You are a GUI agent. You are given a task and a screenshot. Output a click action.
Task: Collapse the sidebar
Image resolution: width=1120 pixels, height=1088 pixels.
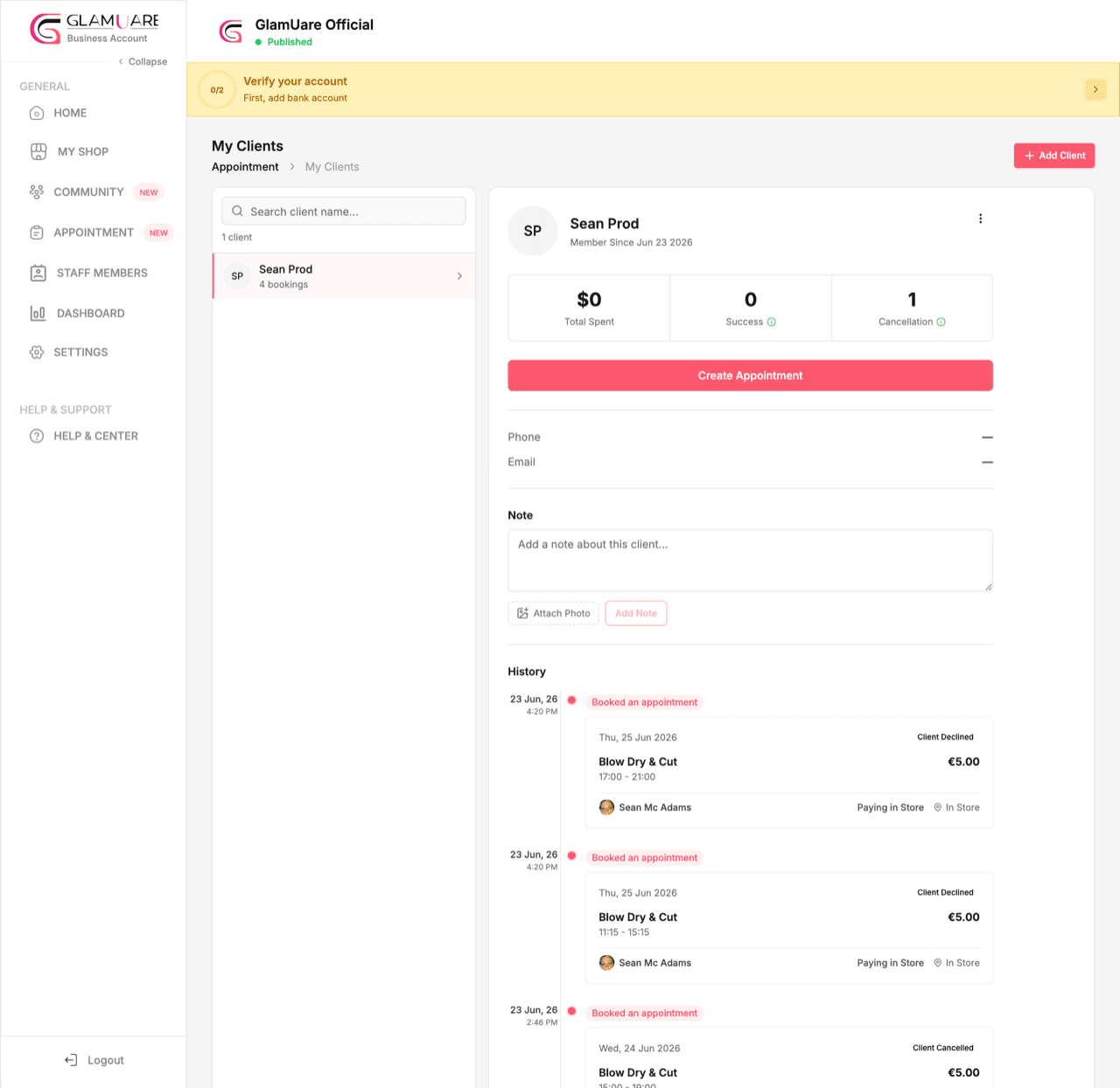(143, 61)
